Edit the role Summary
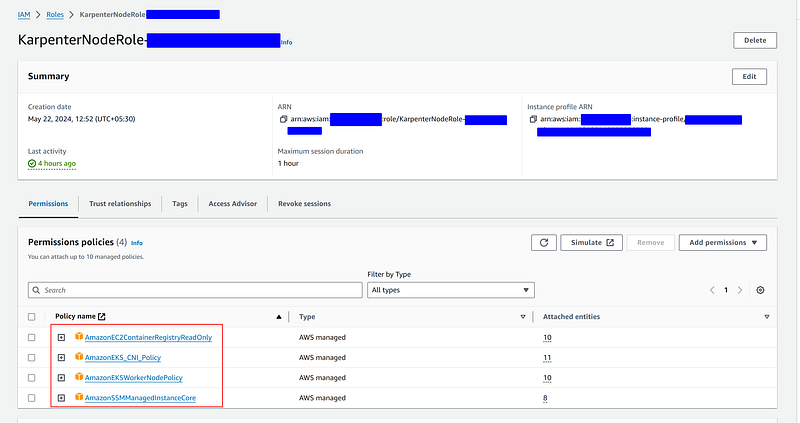 749,77
